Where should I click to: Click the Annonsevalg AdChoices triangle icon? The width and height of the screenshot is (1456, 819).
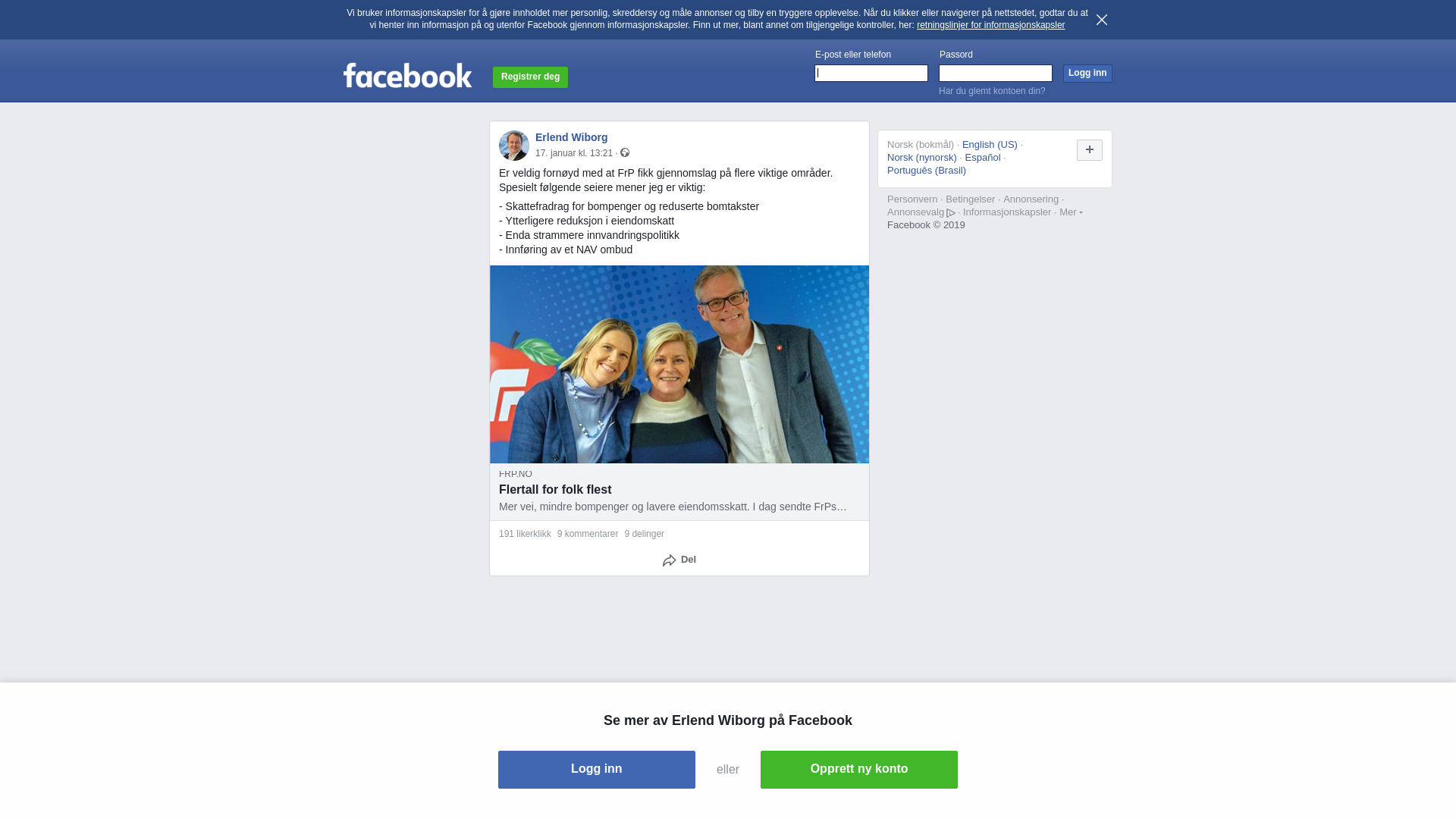pyautogui.click(x=951, y=213)
